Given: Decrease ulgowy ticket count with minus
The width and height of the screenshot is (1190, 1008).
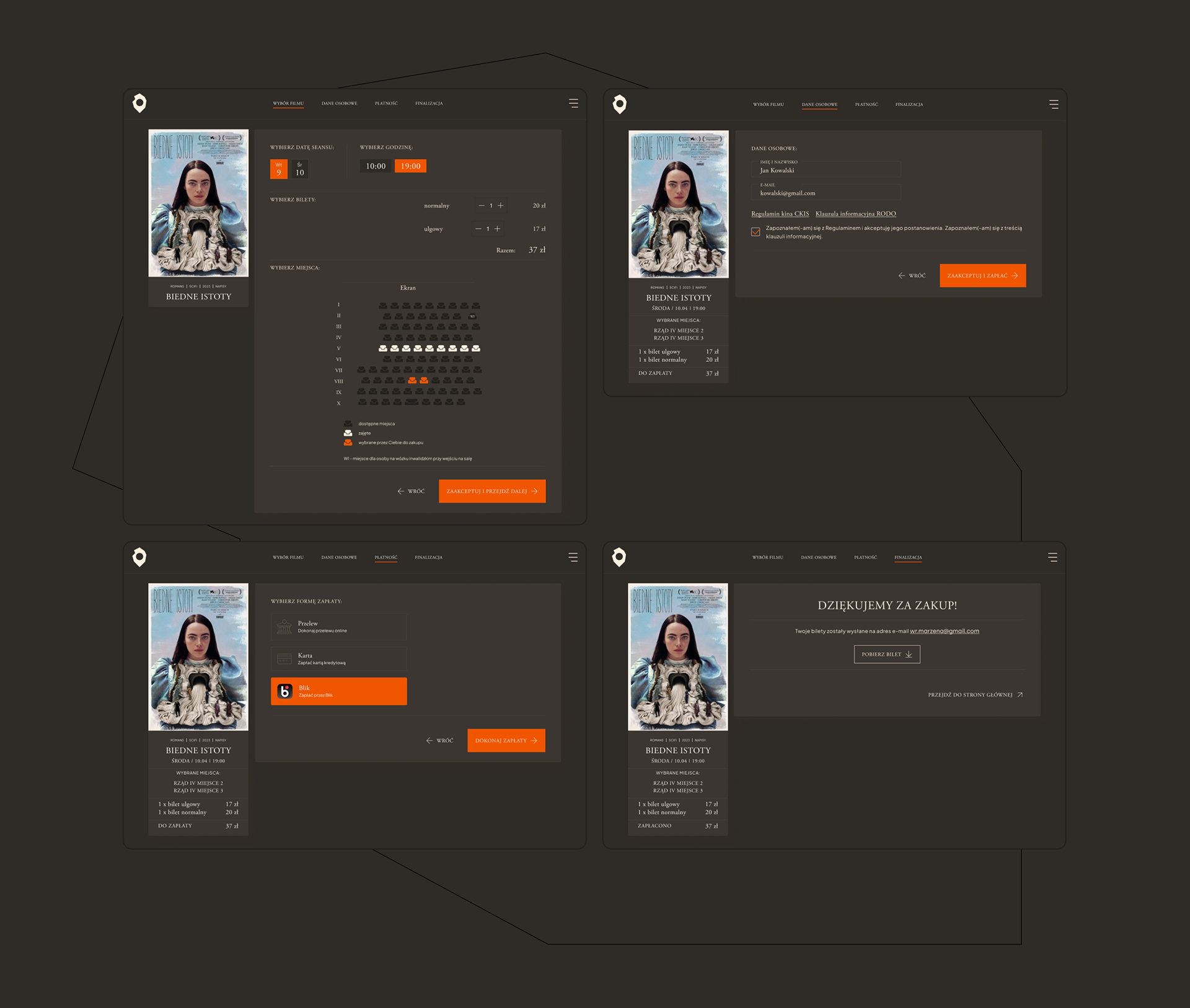Looking at the screenshot, I should point(478,229).
